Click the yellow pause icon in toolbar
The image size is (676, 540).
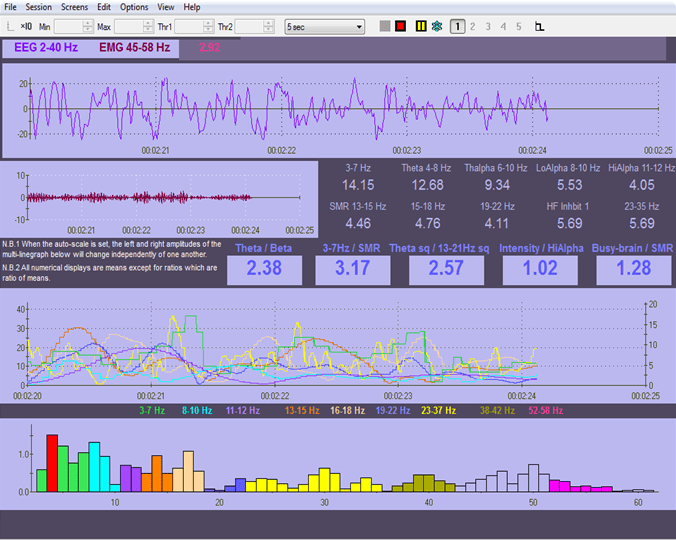pyautogui.click(x=420, y=25)
